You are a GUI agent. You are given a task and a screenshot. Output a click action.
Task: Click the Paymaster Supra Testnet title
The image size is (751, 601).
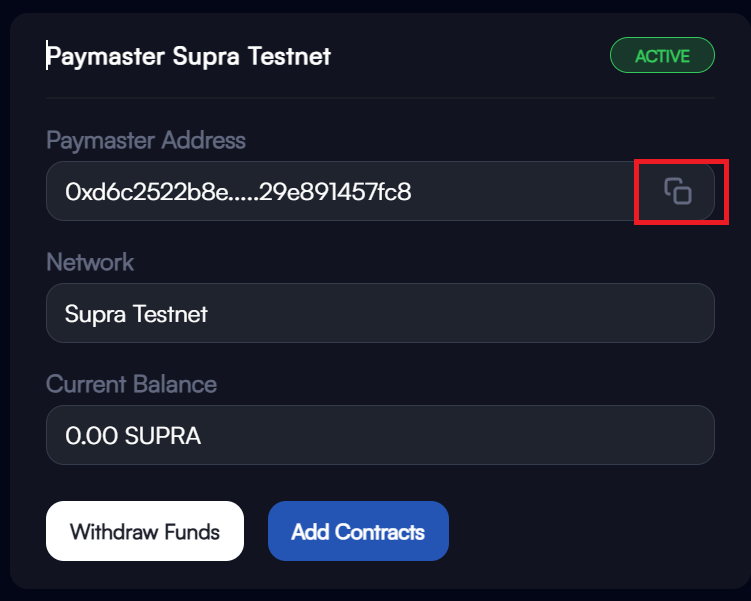pyautogui.click(x=188, y=57)
